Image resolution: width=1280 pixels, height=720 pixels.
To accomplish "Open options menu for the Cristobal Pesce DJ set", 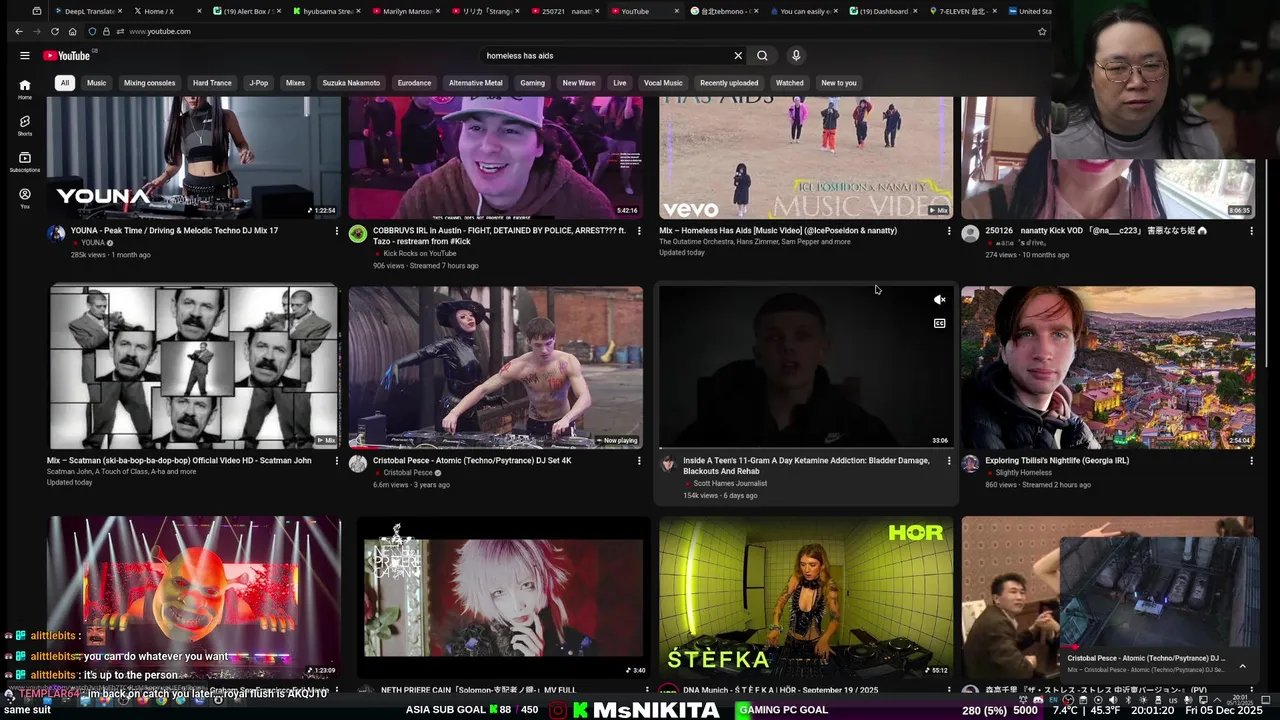I will tap(639, 461).
